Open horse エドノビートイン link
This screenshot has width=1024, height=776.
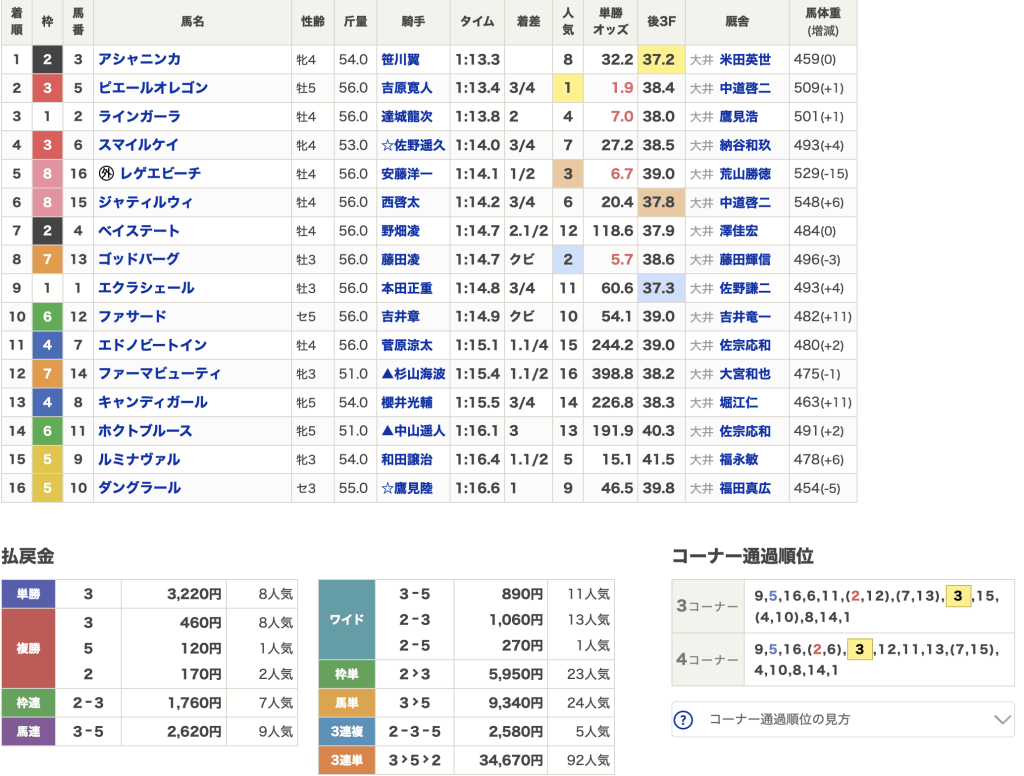(x=152, y=345)
